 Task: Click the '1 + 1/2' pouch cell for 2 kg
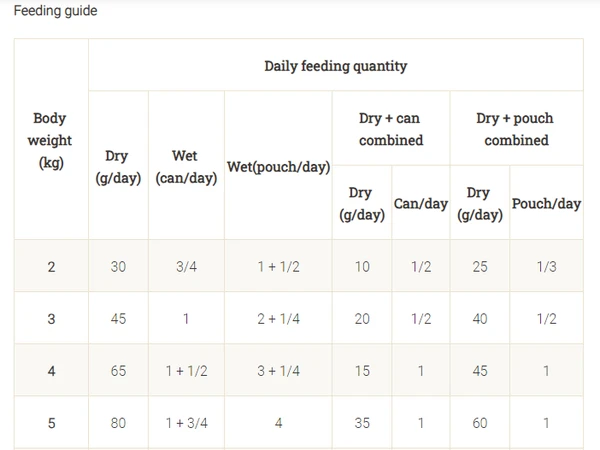(278, 266)
